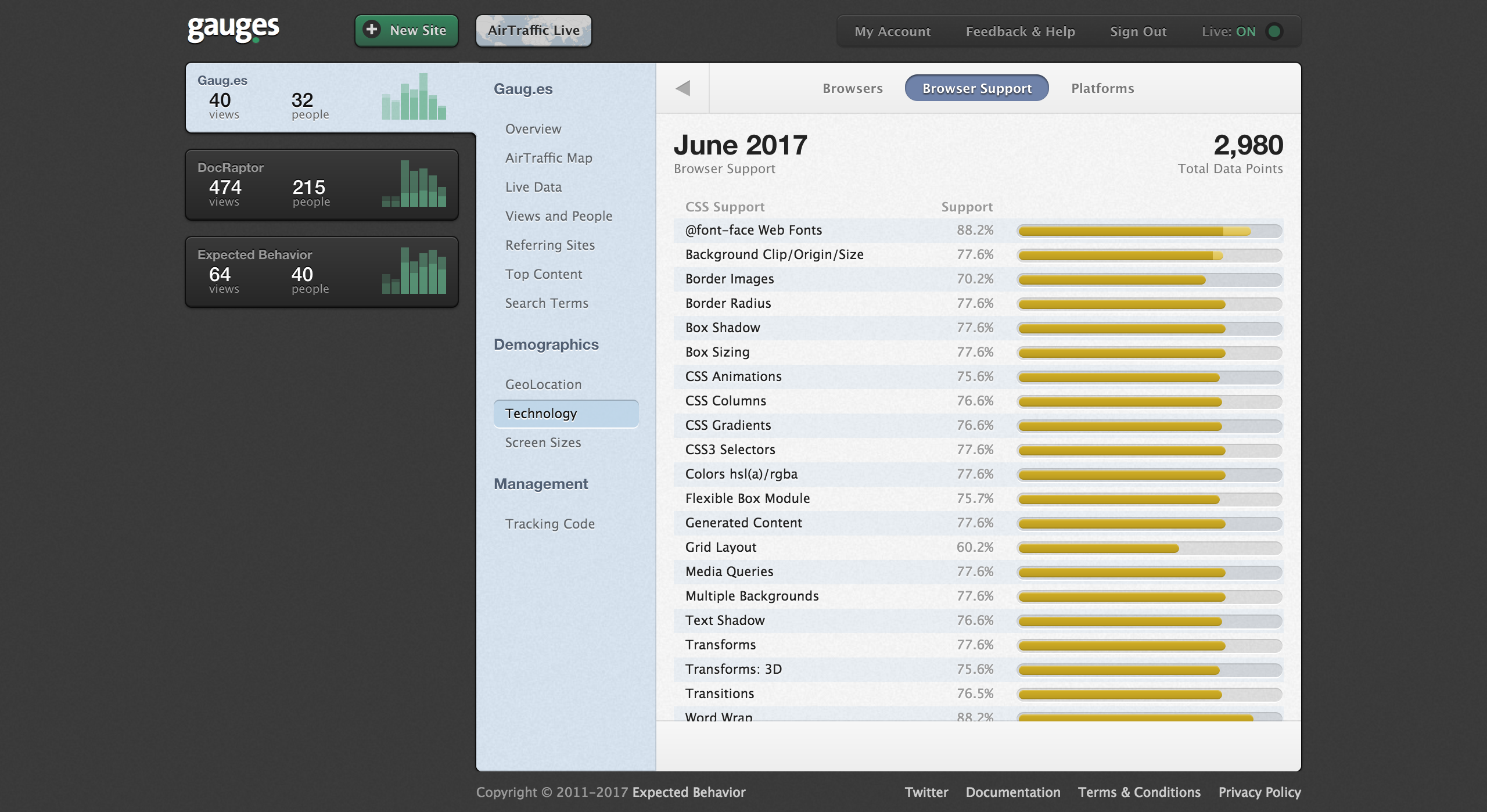Click the New Site button label
The width and height of the screenshot is (1487, 812).
coord(418,30)
